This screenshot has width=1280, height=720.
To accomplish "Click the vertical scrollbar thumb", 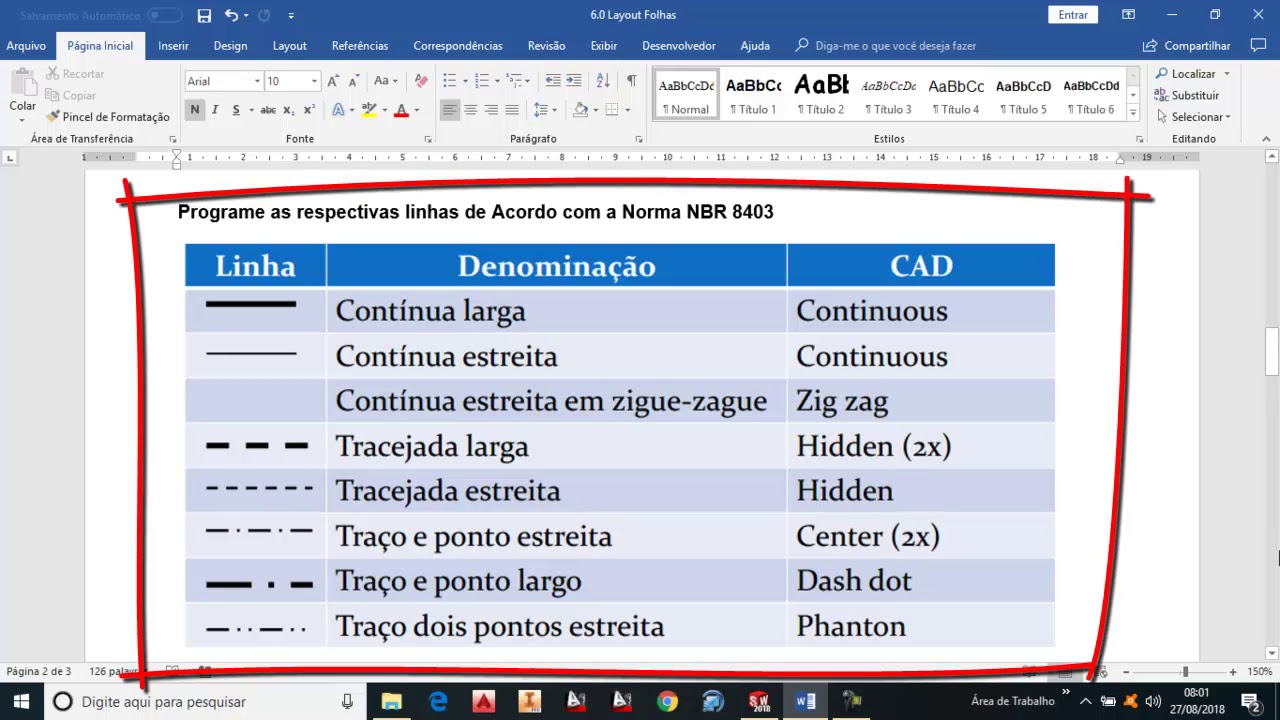I will 1272,351.
